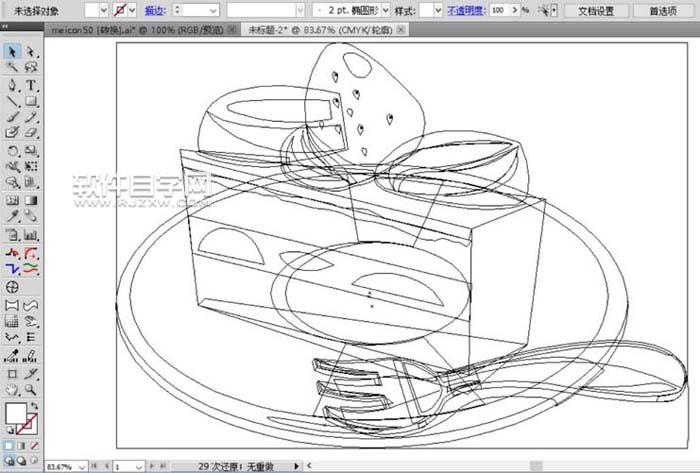The image size is (700, 473).
Task: Close the meicon50 document tab
Action: pos(232,29)
